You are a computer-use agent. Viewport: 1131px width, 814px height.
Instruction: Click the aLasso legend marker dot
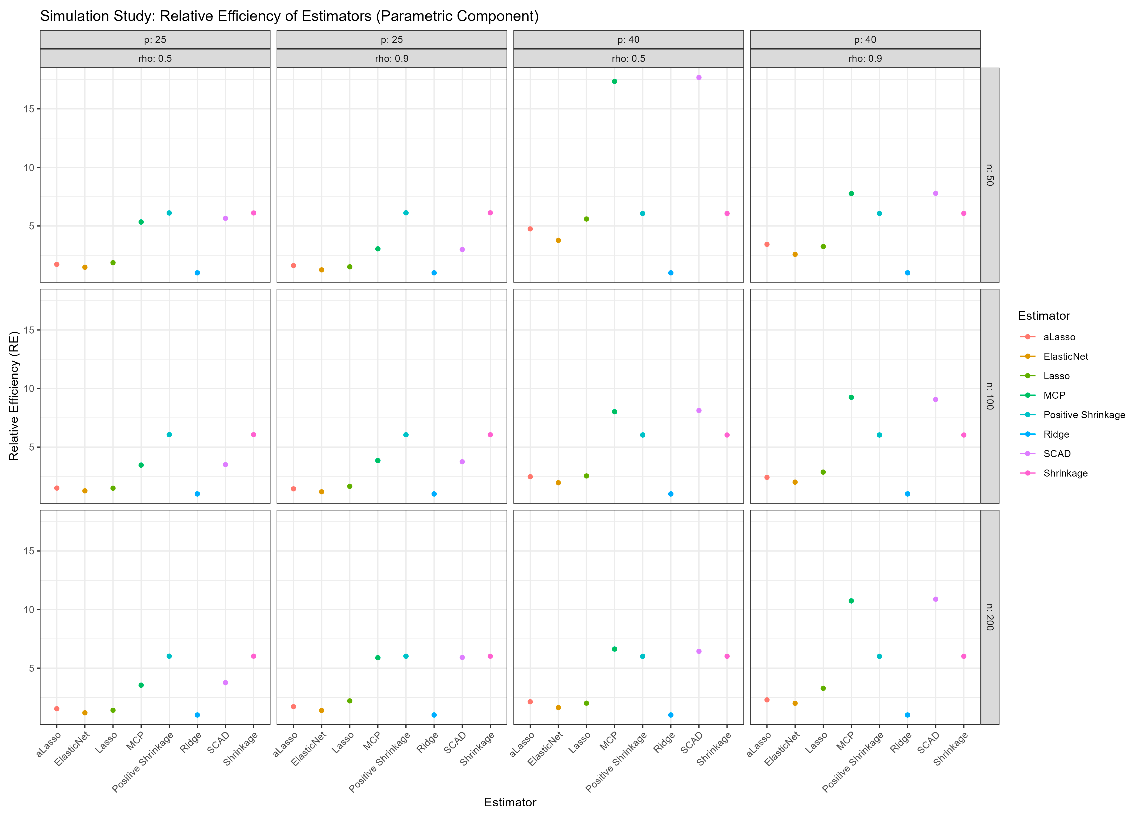(1026, 336)
